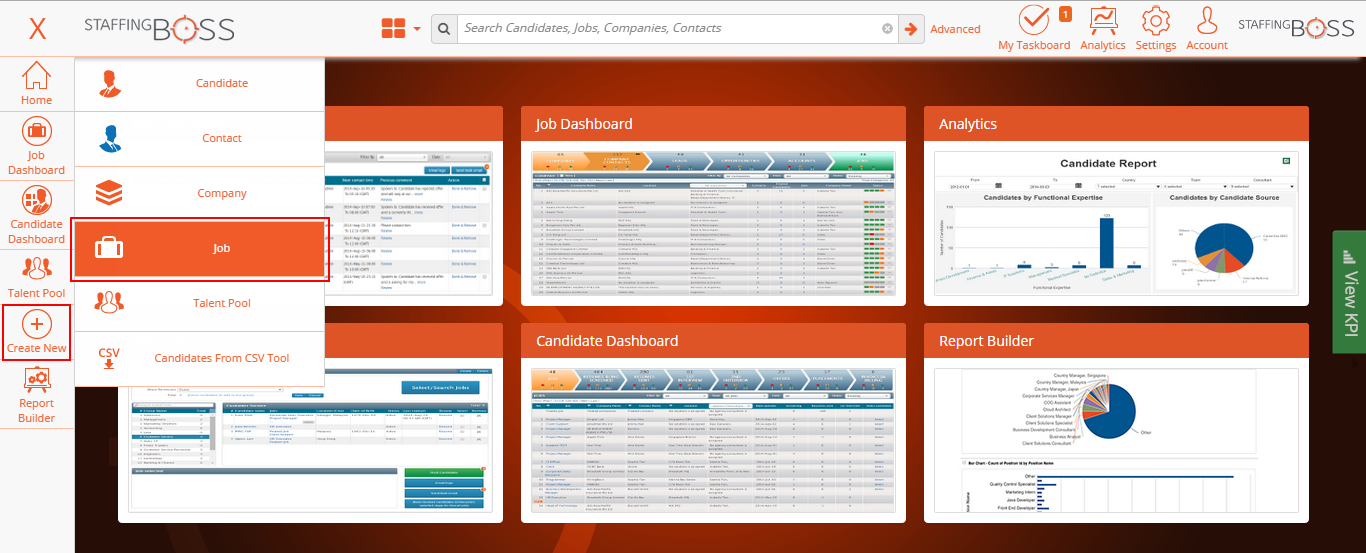Click the magnifier search icon
The height and width of the screenshot is (553, 1366).
tap(444, 29)
